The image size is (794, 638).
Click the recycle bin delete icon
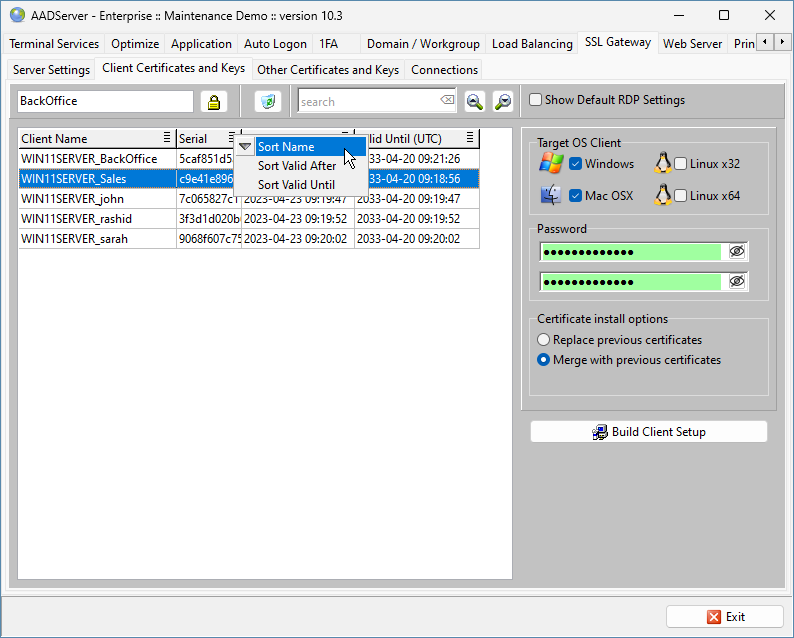(267, 102)
